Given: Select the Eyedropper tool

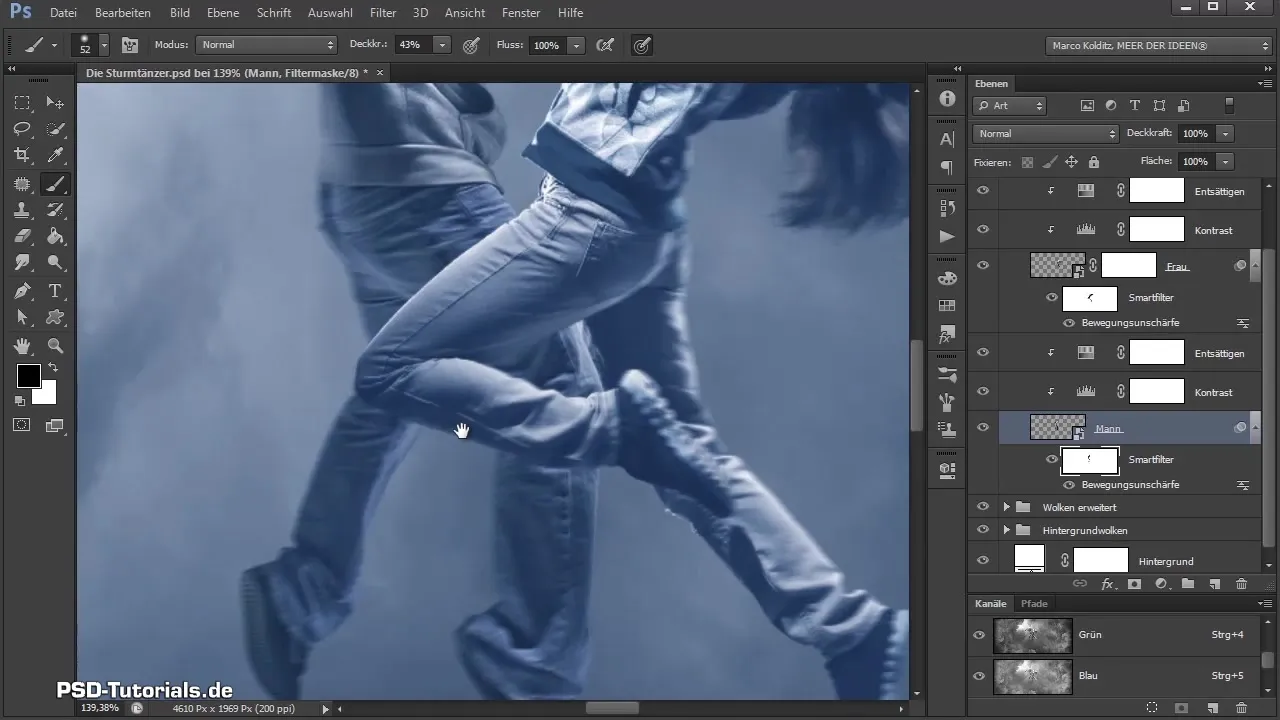Looking at the screenshot, I should point(56,155).
